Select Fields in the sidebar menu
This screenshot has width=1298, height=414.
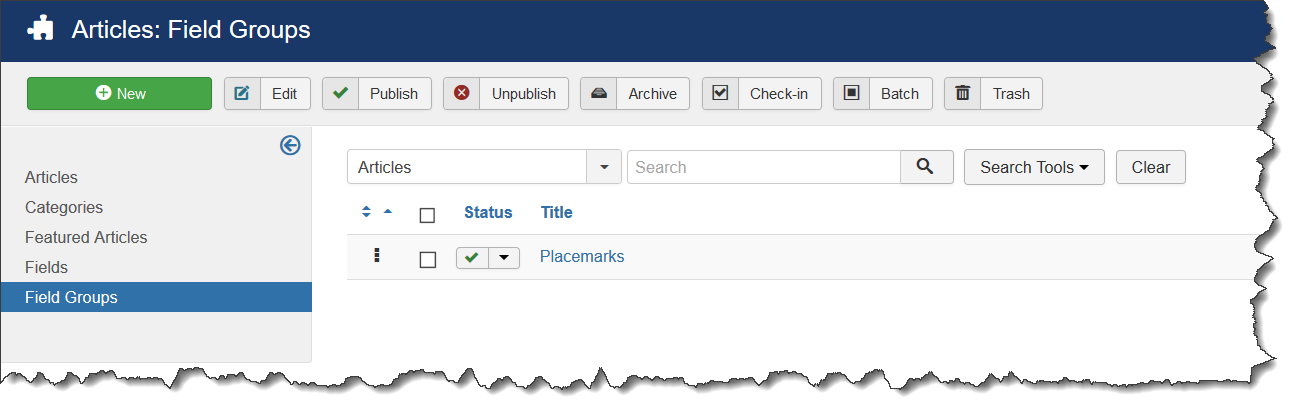46,267
